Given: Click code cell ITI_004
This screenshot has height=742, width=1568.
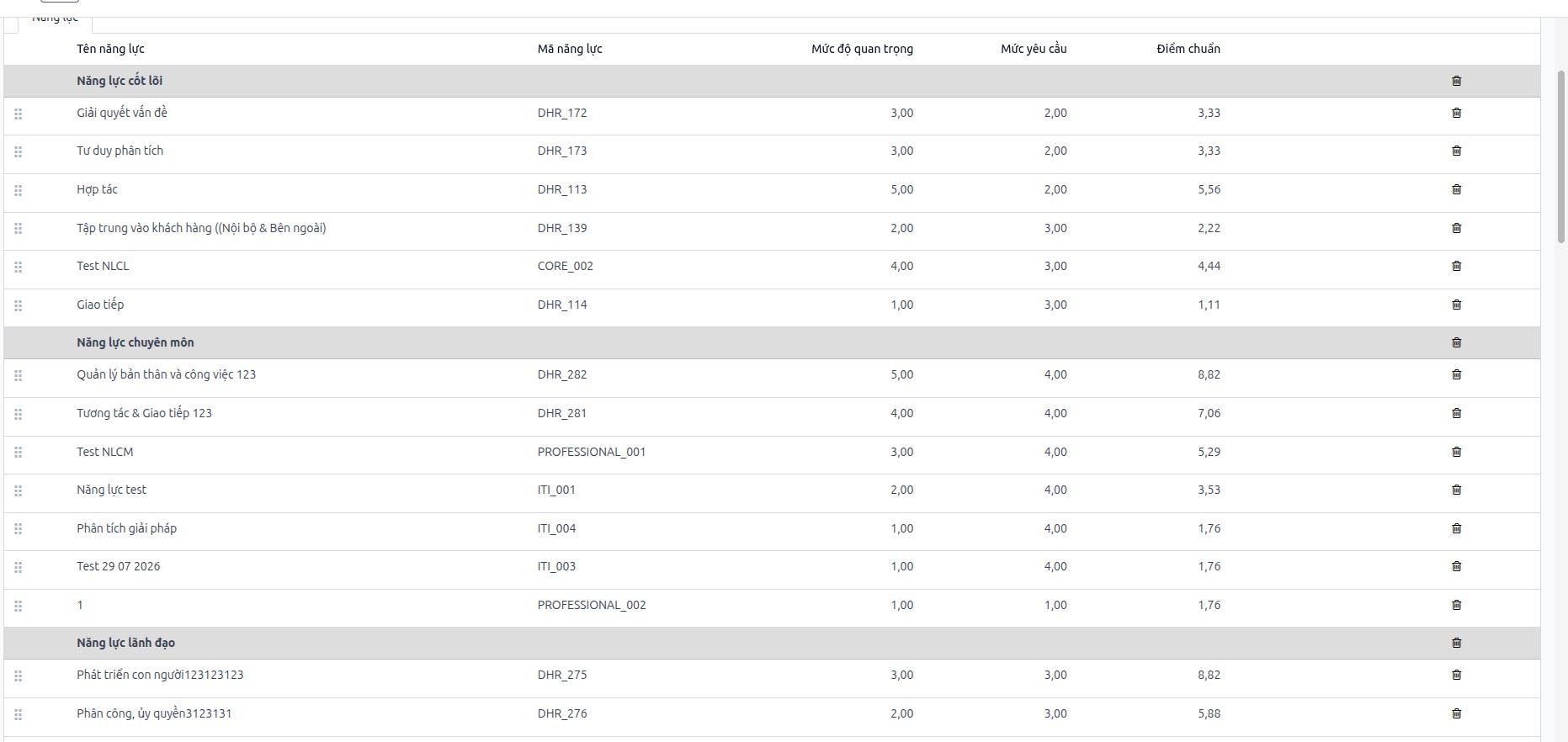Looking at the screenshot, I should pyautogui.click(x=557, y=528).
